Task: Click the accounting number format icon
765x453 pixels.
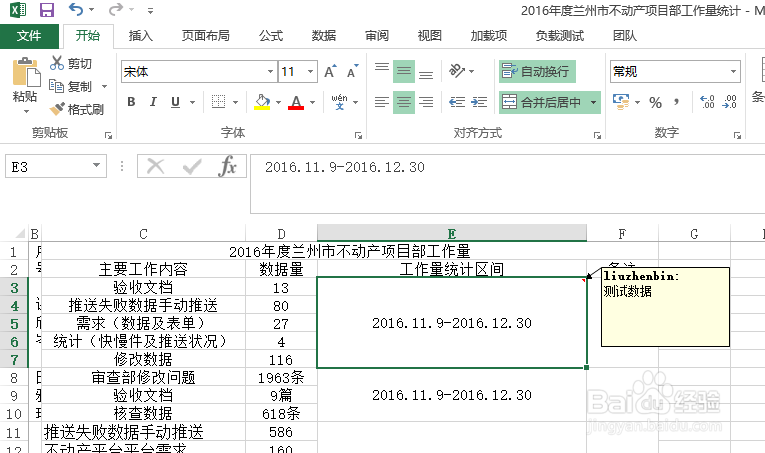Action: [621, 102]
